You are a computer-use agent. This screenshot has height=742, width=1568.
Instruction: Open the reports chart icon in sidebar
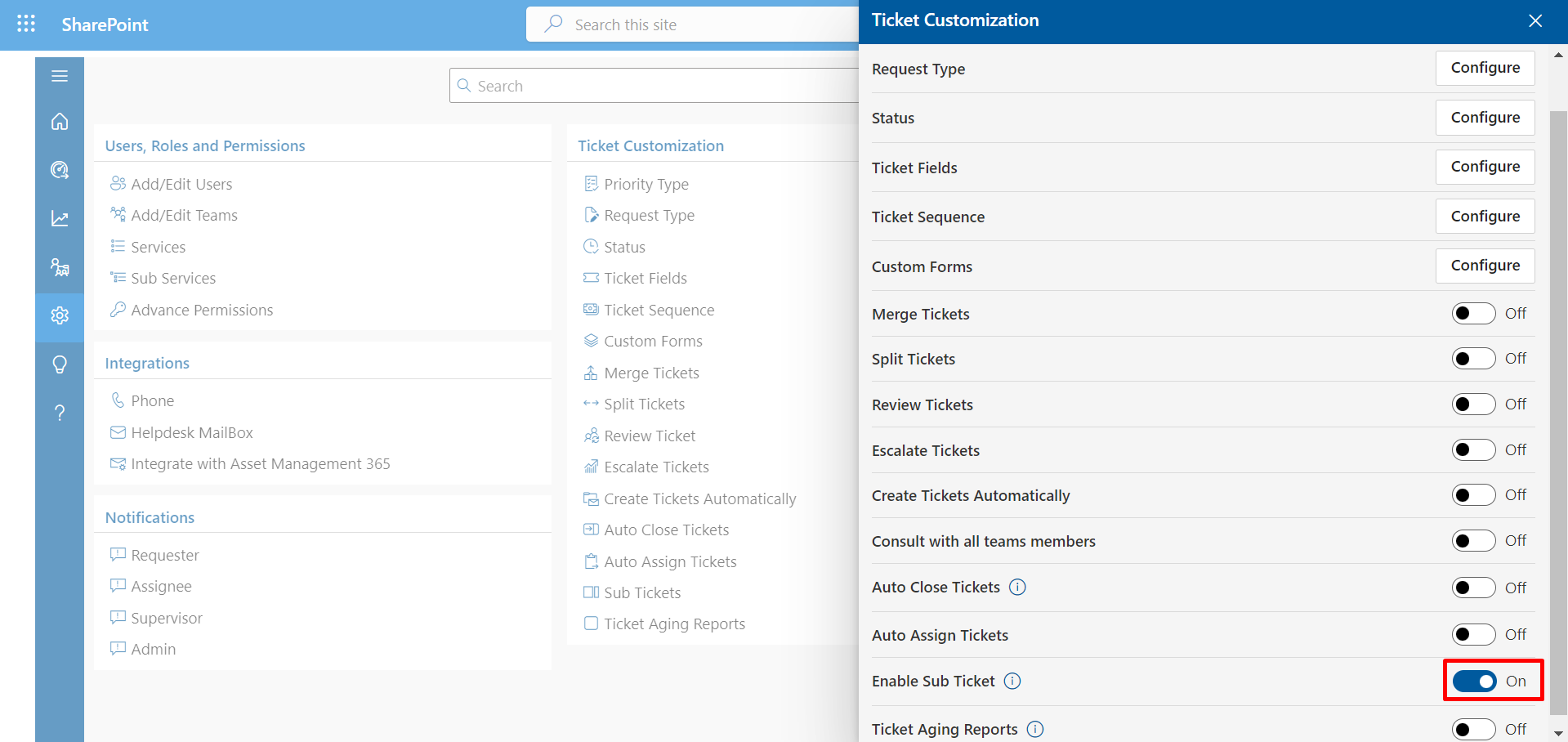(x=60, y=218)
